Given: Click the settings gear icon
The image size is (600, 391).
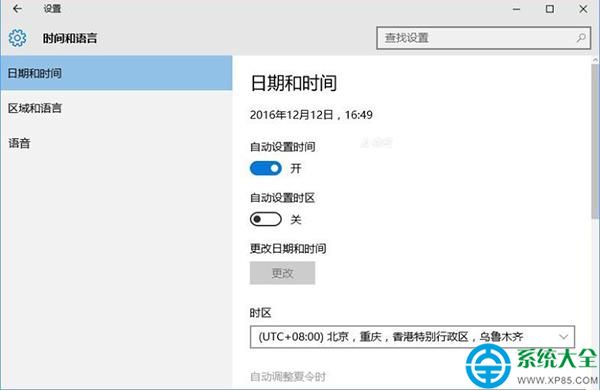Looking at the screenshot, I should pos(18,38).
